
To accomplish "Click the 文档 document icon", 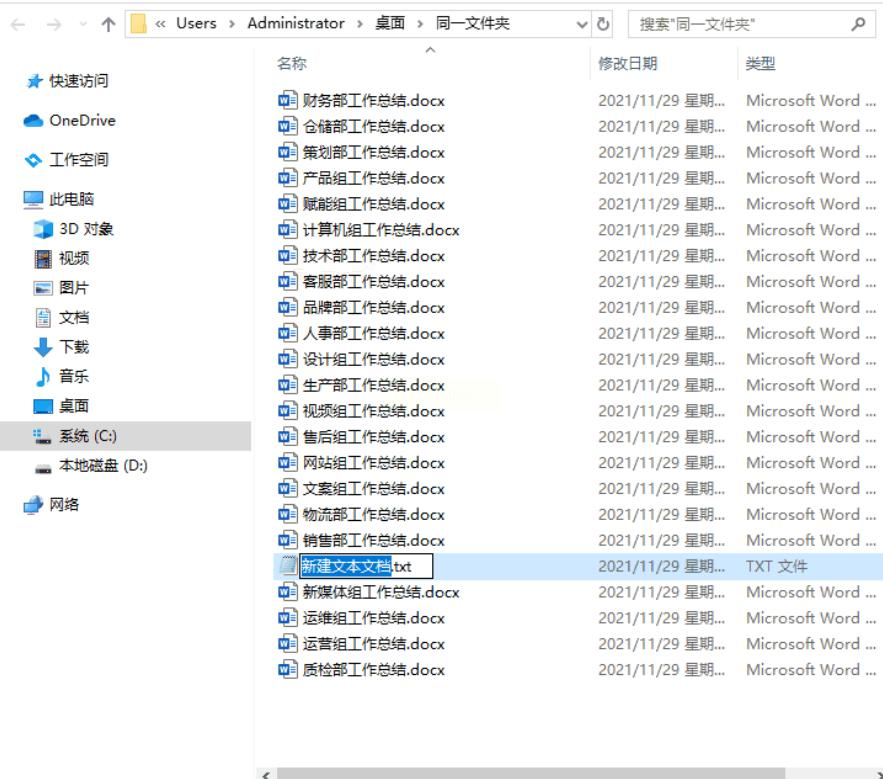I will click(43, 318).
